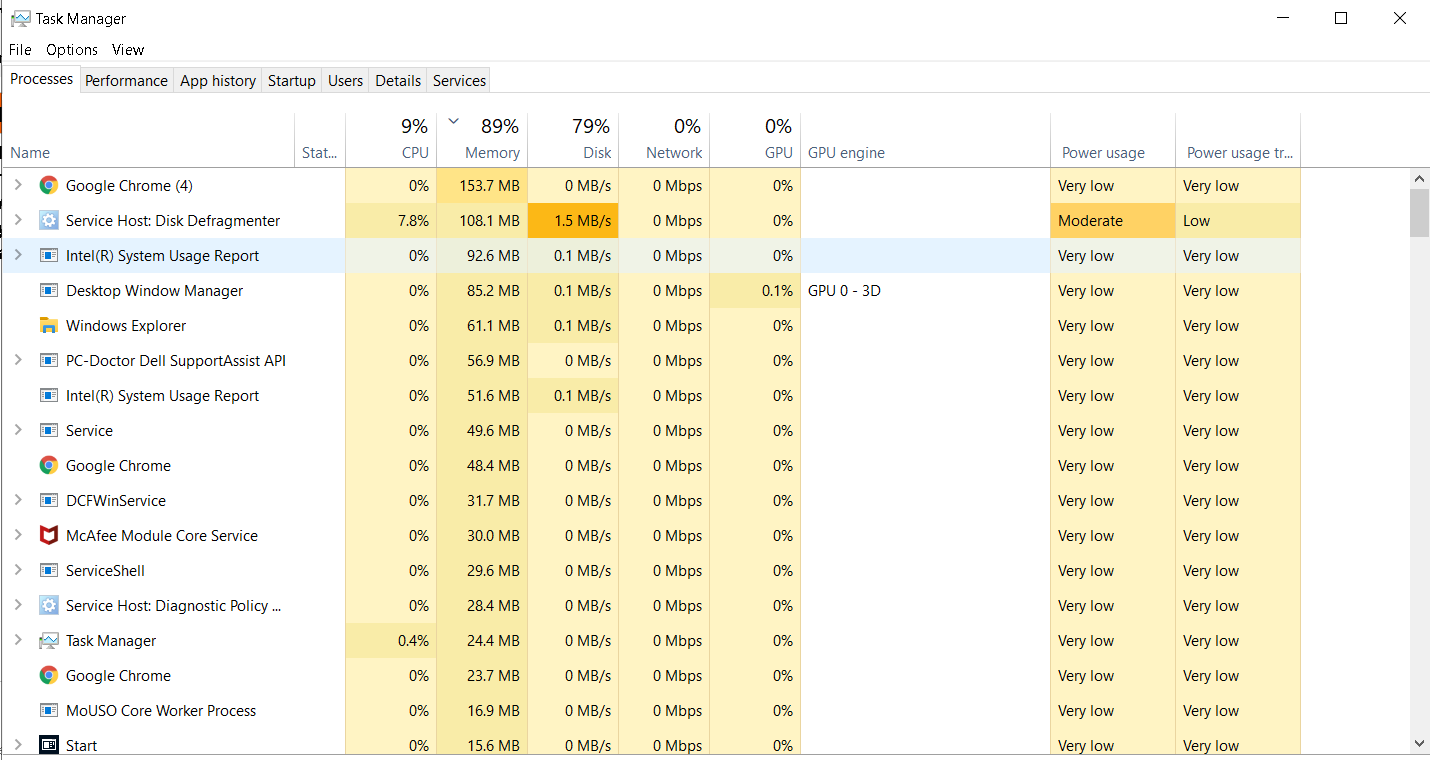Click the MoUSO Core Worker Process icon
The width and height of the screenshot is (1430, 760).
[48, 710]
